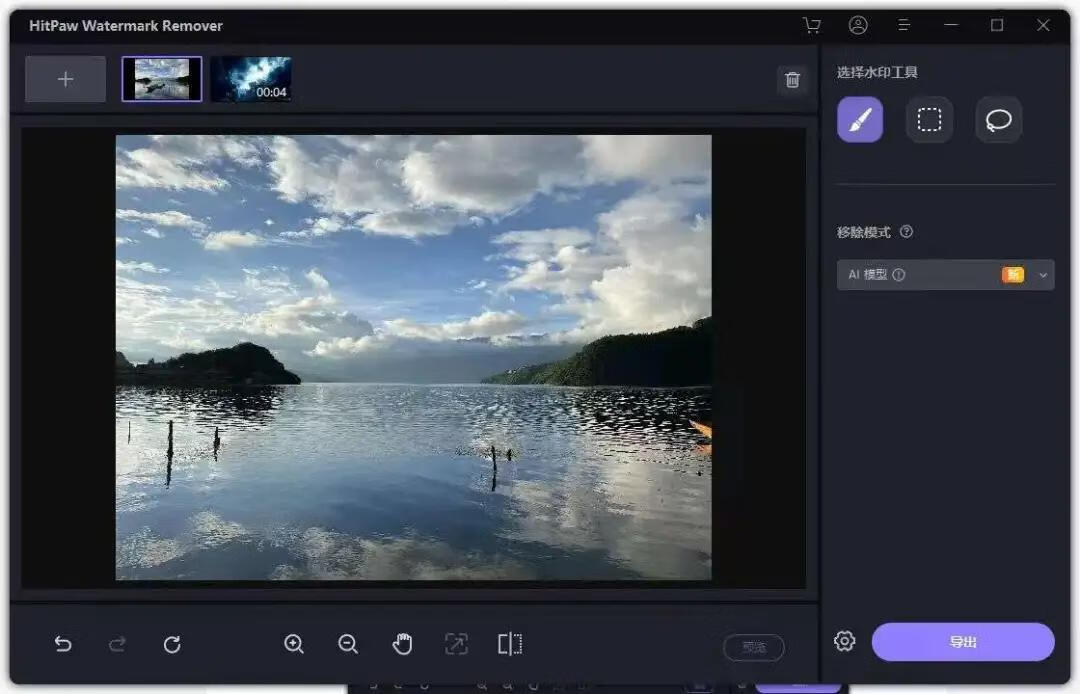Select the 00:04 video thumbnail
This screenshot has height=694, width=1080.
tap(251, 78)
